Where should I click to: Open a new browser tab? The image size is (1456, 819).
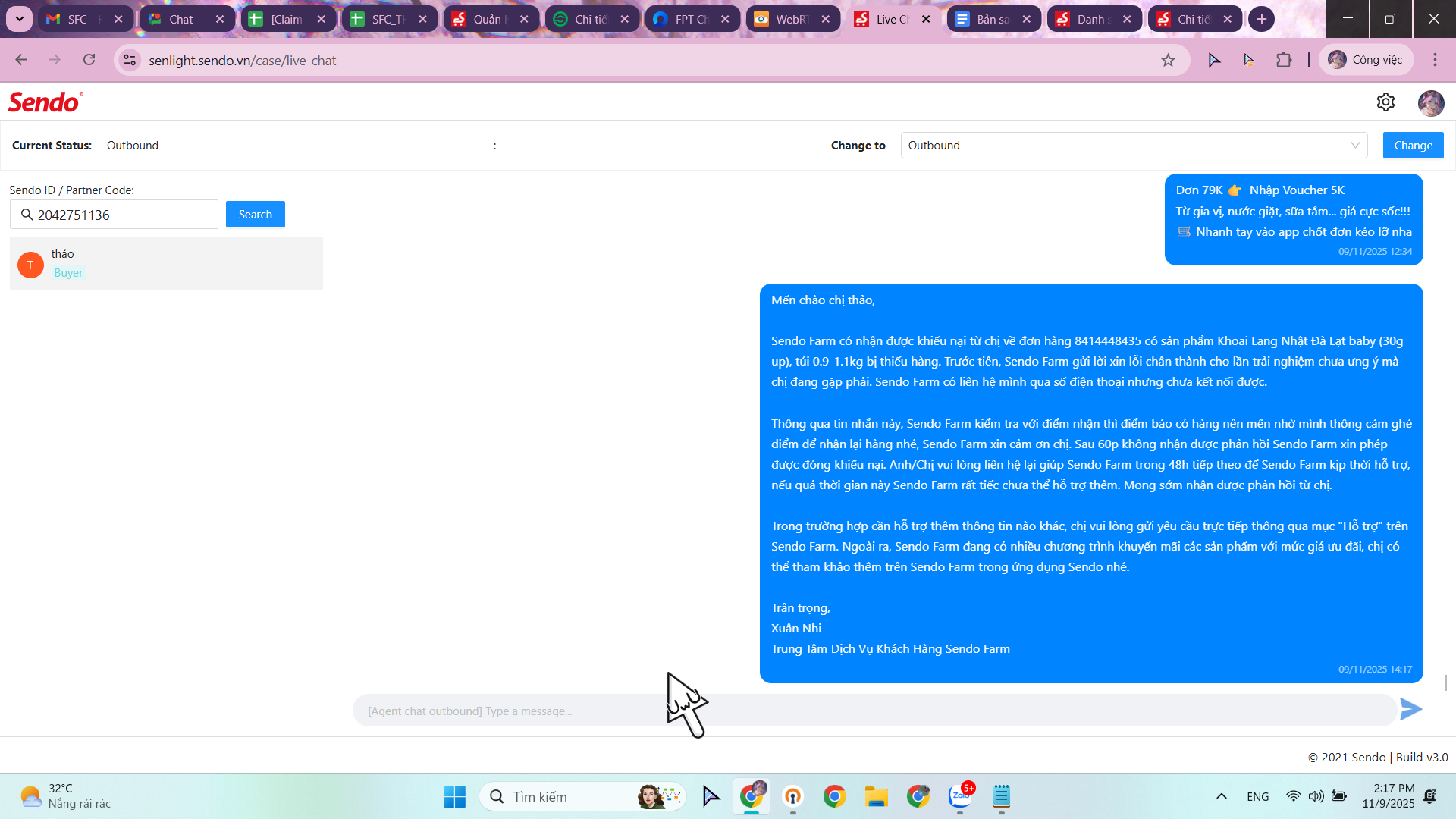point(1261,19)
